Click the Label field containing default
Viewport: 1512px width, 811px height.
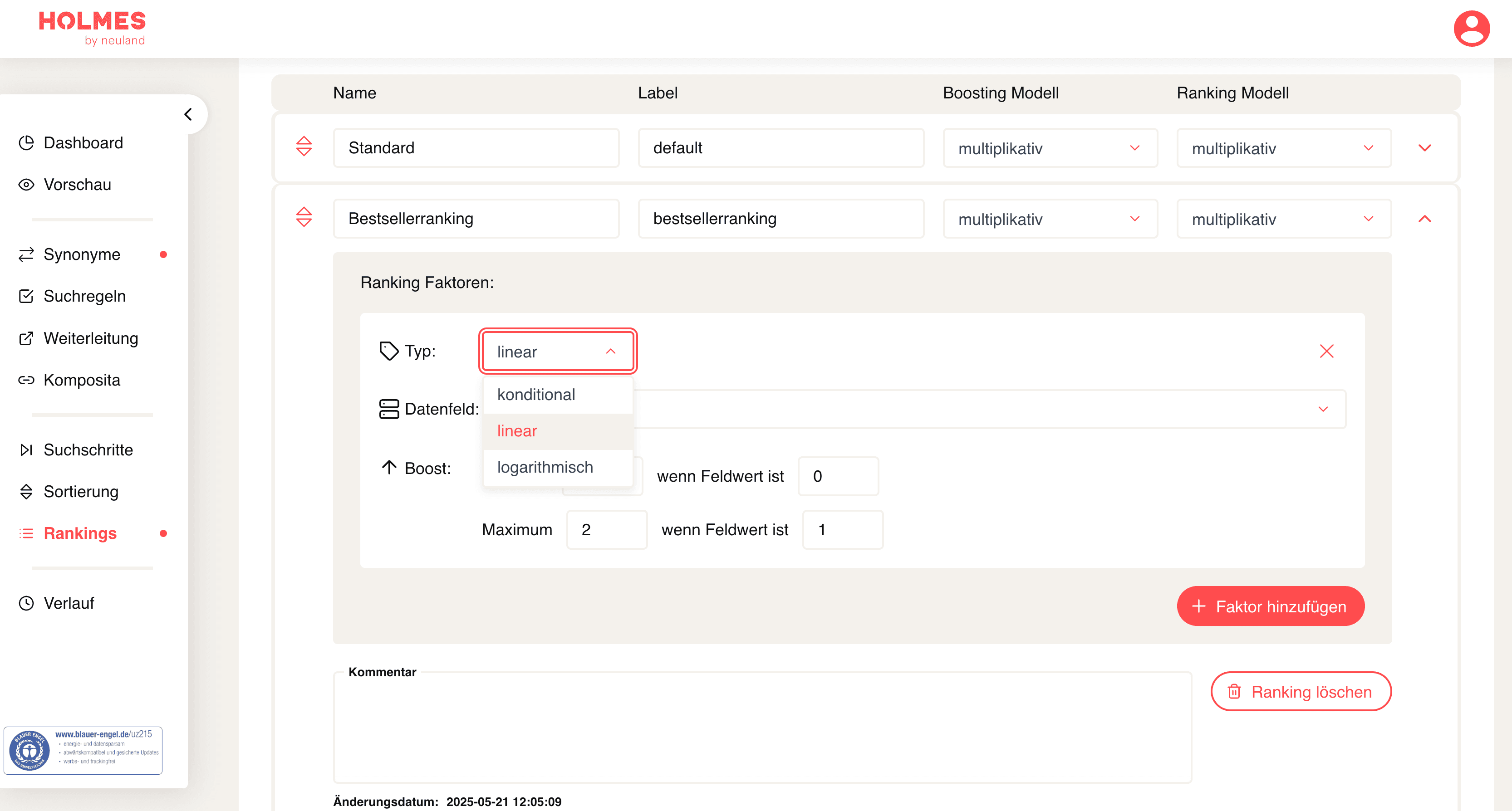coord(781,148)
